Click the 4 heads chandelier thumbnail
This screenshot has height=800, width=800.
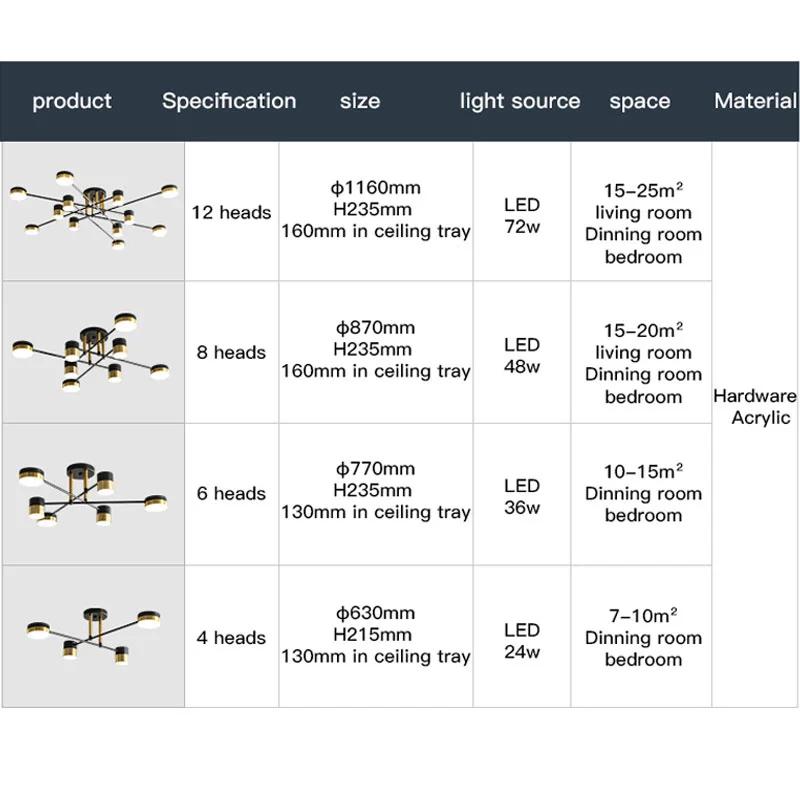[x=93, y=636]
